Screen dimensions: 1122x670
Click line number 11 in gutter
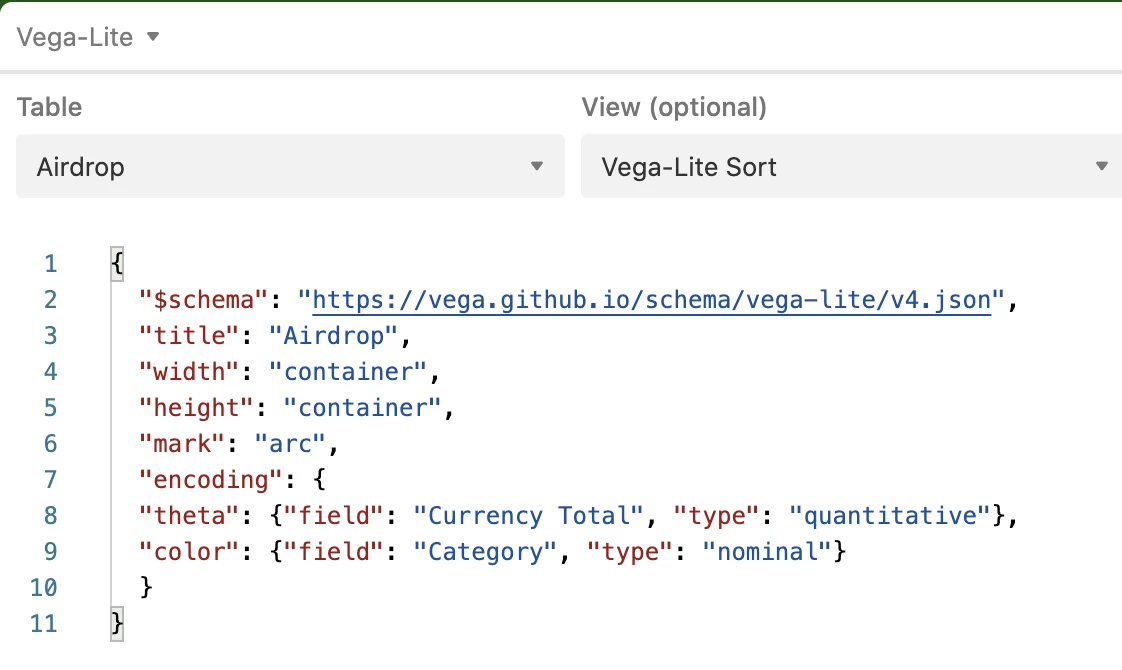(x=45, y=624)
